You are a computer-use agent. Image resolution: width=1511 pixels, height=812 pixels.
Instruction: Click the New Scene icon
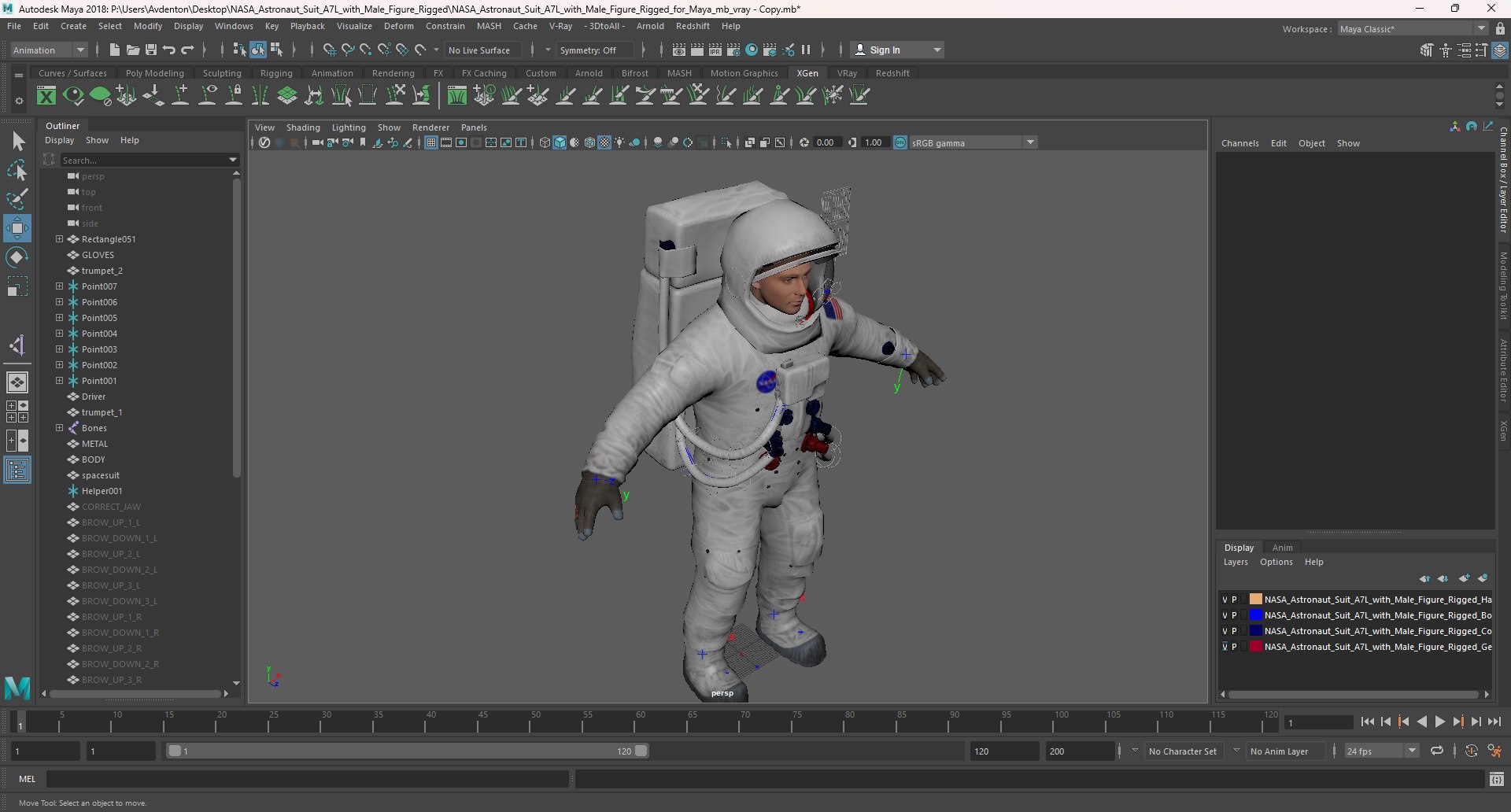(115, 50)
